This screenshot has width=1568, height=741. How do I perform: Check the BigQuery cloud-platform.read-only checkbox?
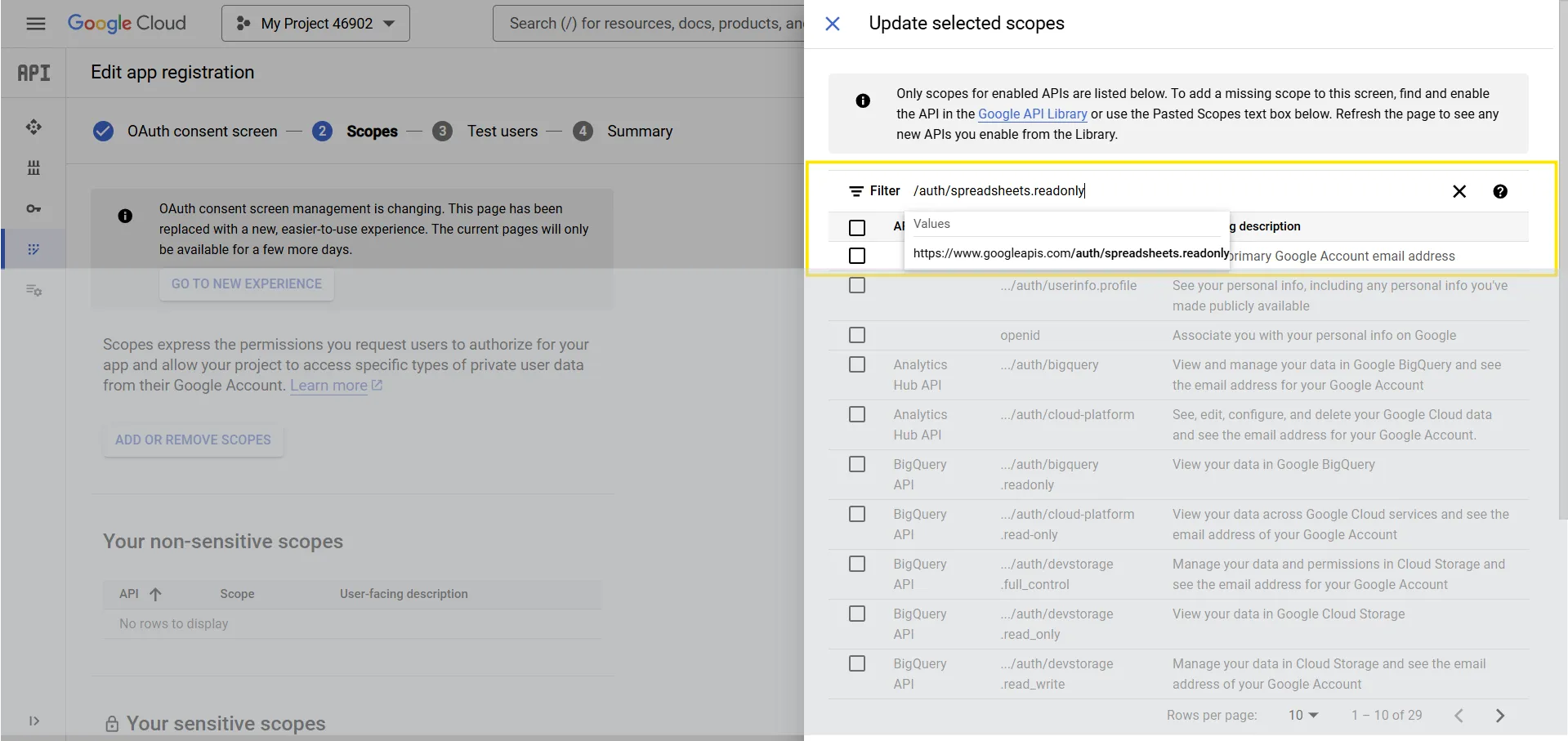click(x=857, y=514)
